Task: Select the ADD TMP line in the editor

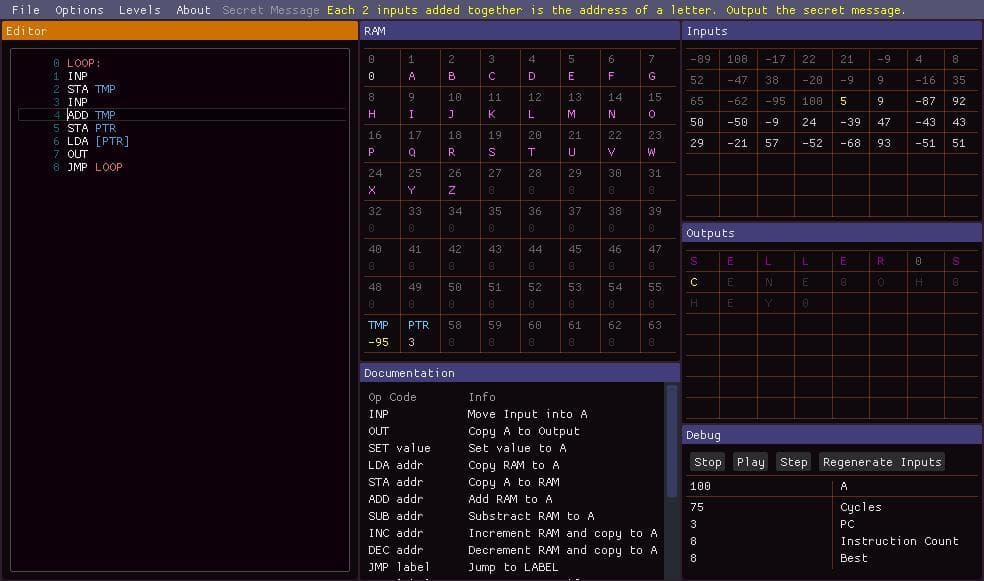Action: (182, 115)
